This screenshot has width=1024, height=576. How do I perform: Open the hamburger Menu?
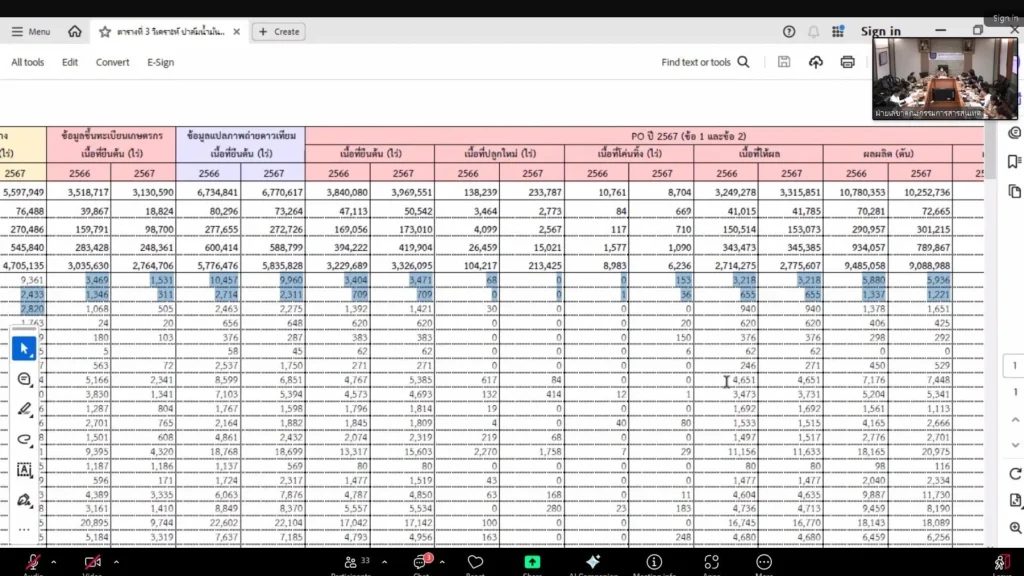[31, 31]
